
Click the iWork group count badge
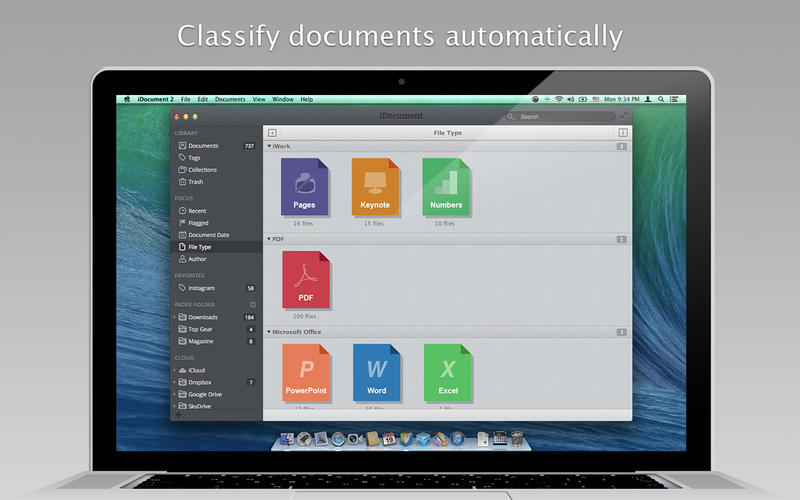tap(621, 146)
